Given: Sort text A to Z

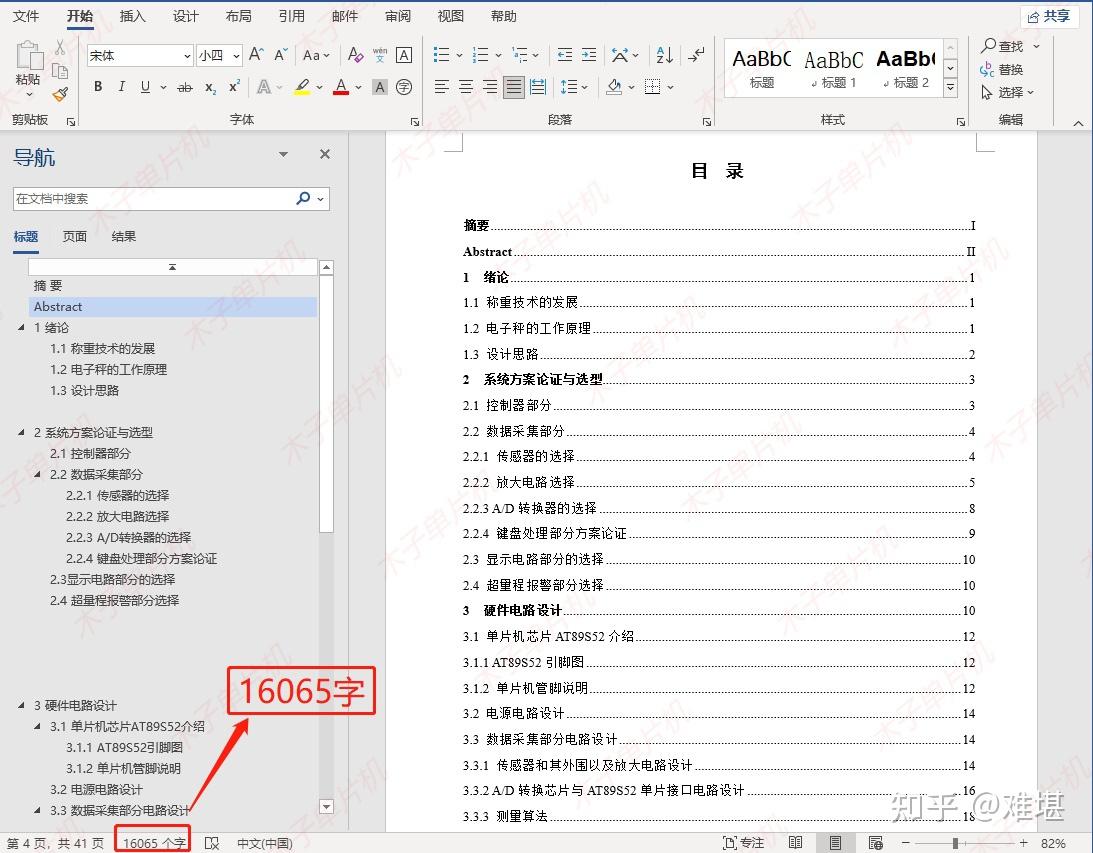Looking at the screenshot, I should click(664, 54).
